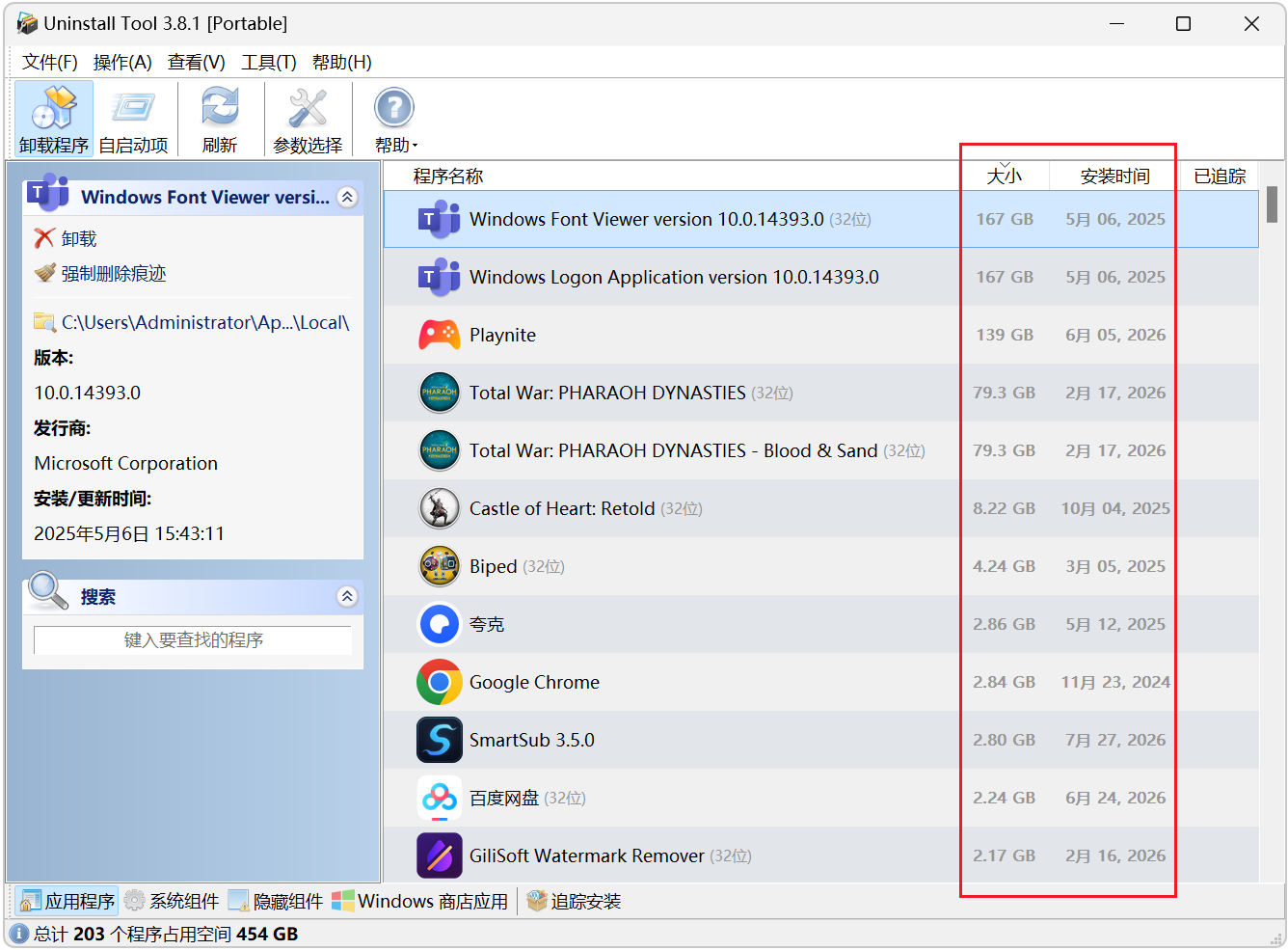The width and height of the screenshot is (1288, 950).
Task: Click version value 10.0.14393.0 in details
Action: (x=88, y=393)
